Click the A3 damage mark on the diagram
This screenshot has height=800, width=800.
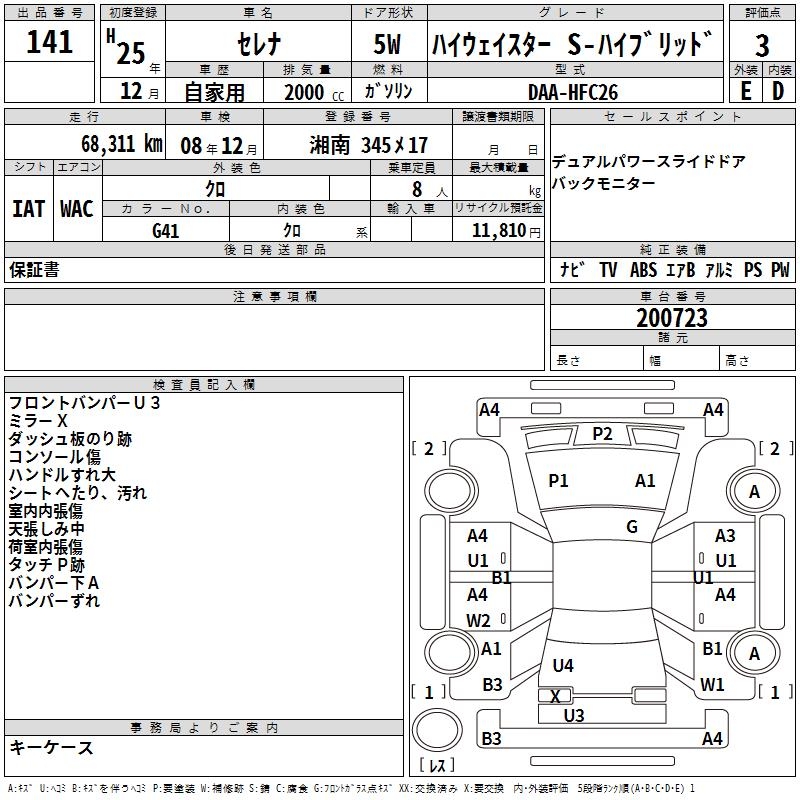coord(725,536)
